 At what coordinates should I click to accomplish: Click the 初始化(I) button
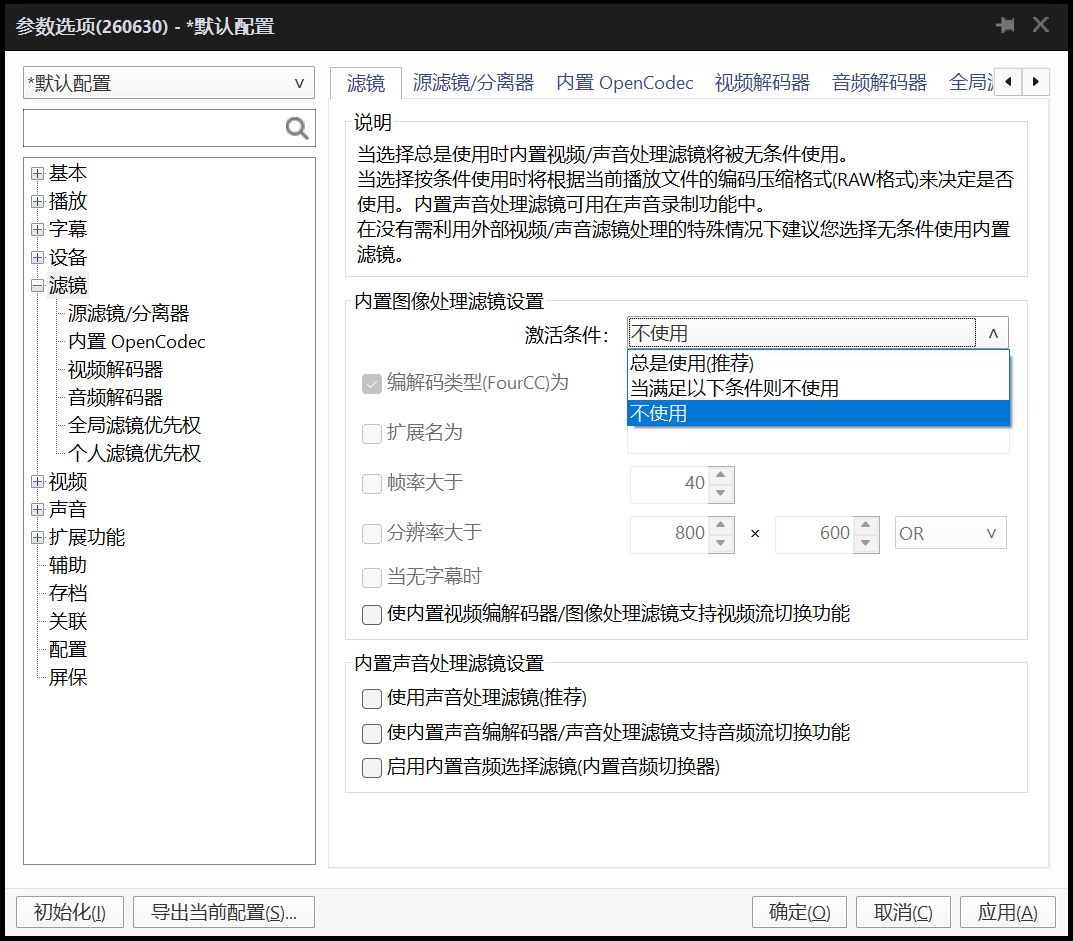point(70,912)
